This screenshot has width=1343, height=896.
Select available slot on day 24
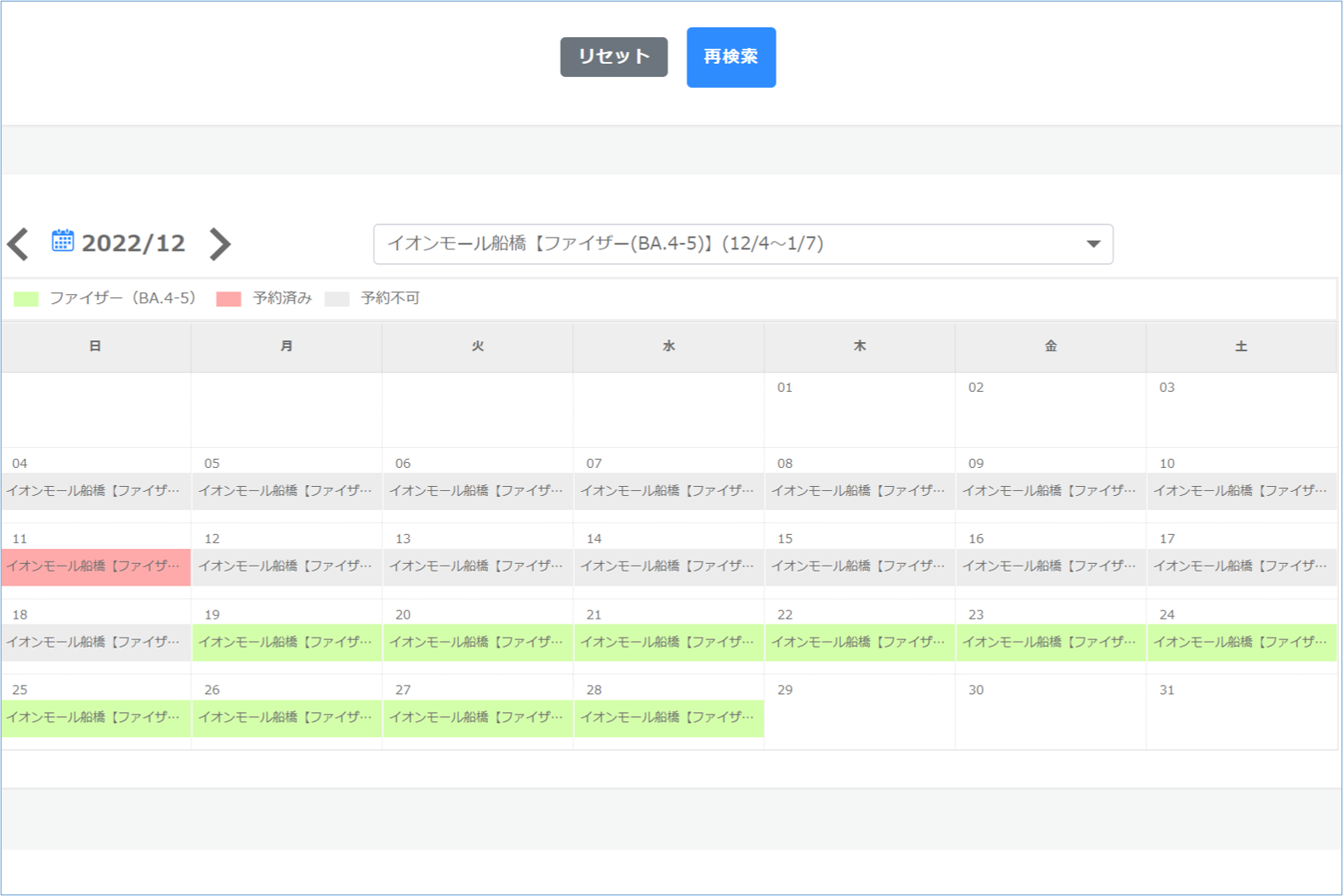1242,643
